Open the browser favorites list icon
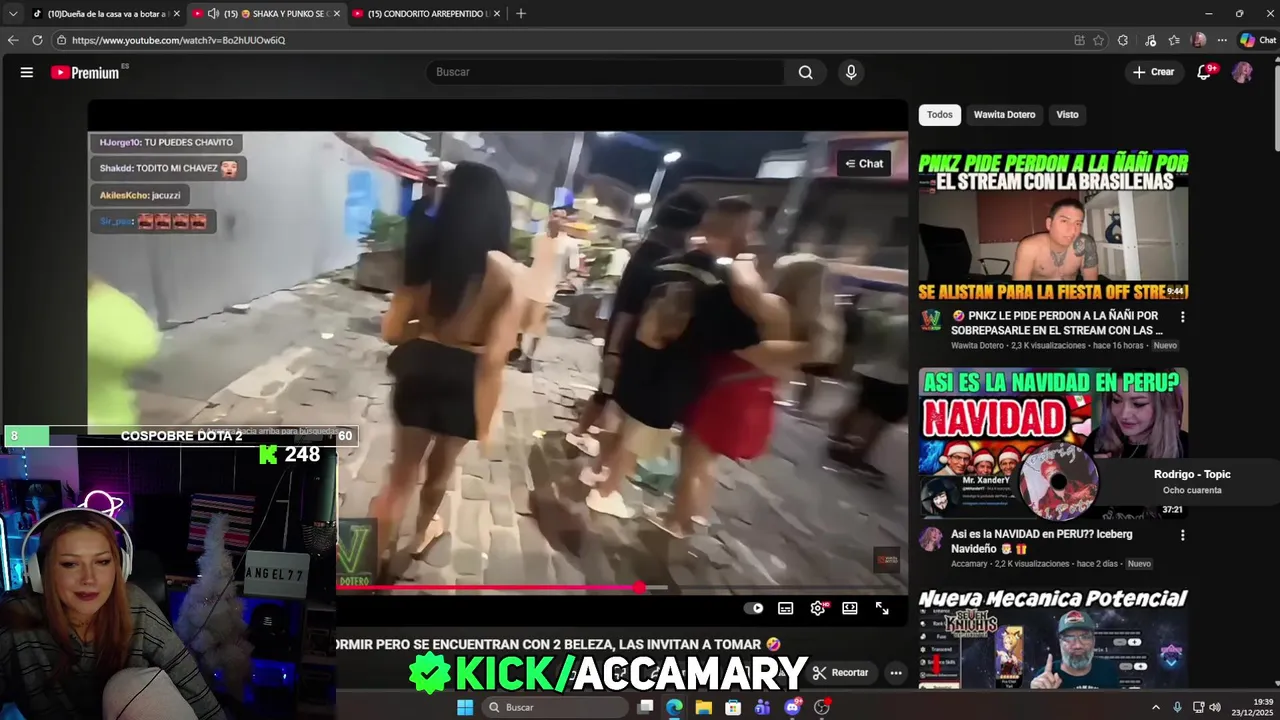The image size is (1280, 720). tap(1174, 40)
